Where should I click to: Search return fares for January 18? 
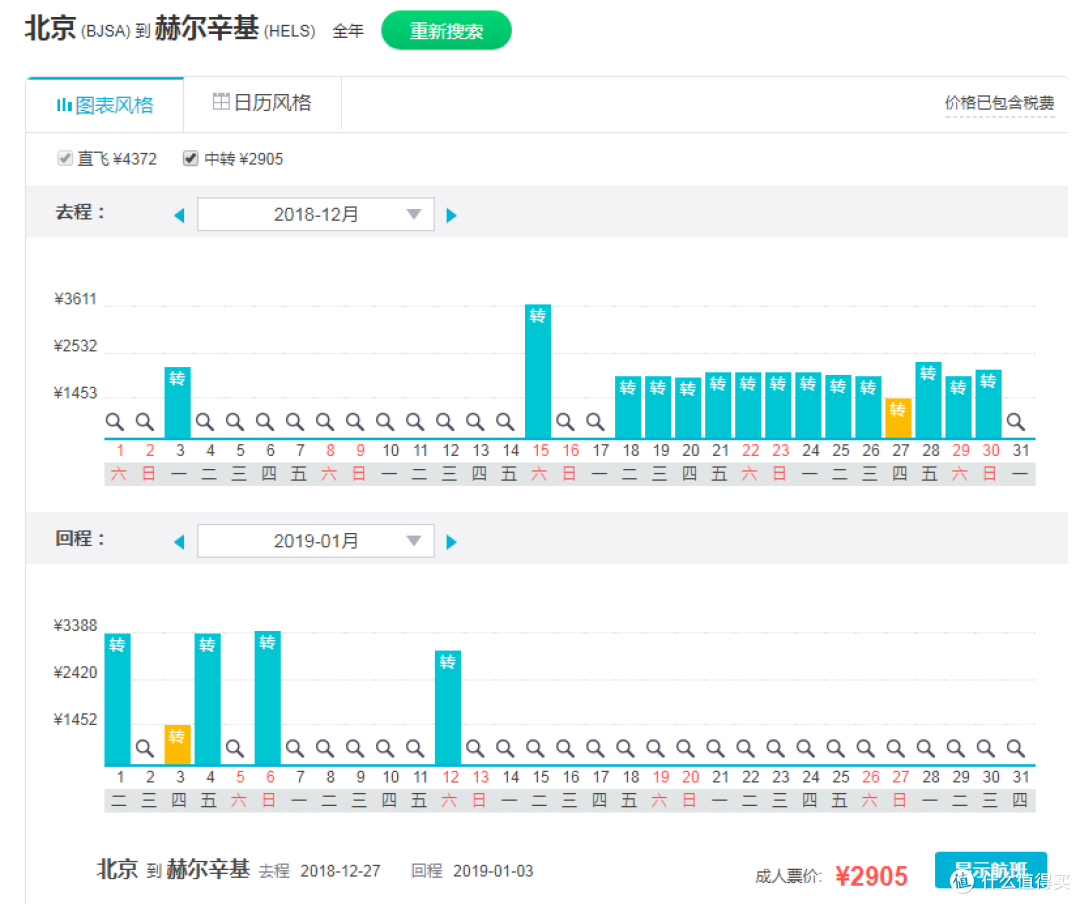[625, 748]
